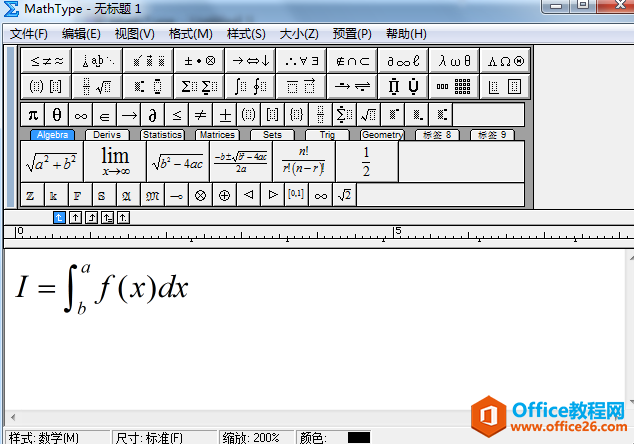The height and width of the screenshot is (444, 634).
Task: Open the subscript and superscript templates palette
Action: click(148, 86)
